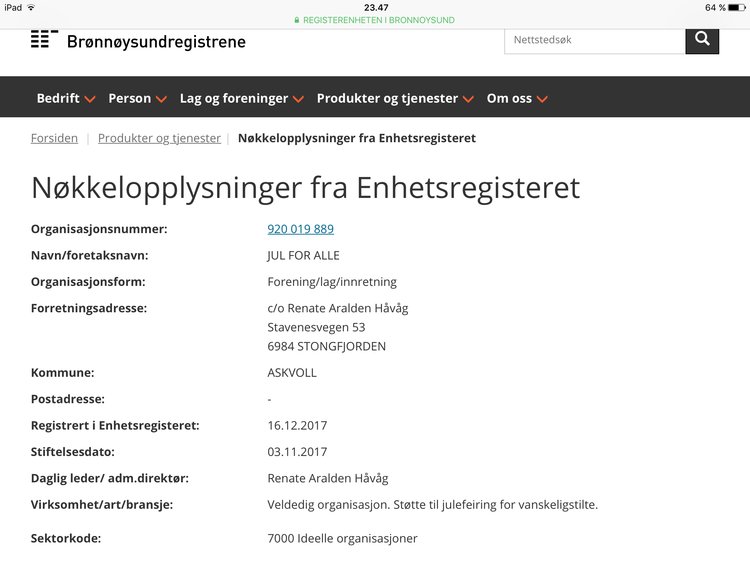Expand the chevron next to Om oss

pos(542,99)
